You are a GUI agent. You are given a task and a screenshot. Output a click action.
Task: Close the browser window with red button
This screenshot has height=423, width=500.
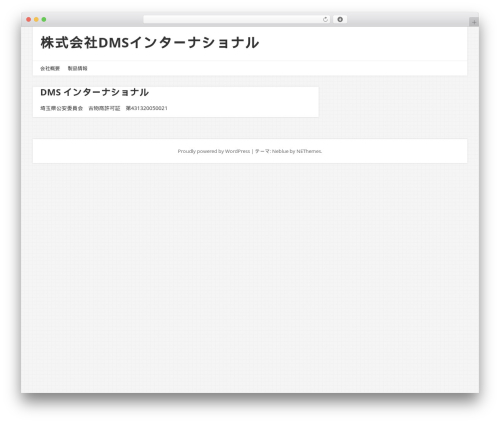coord(29,20)
